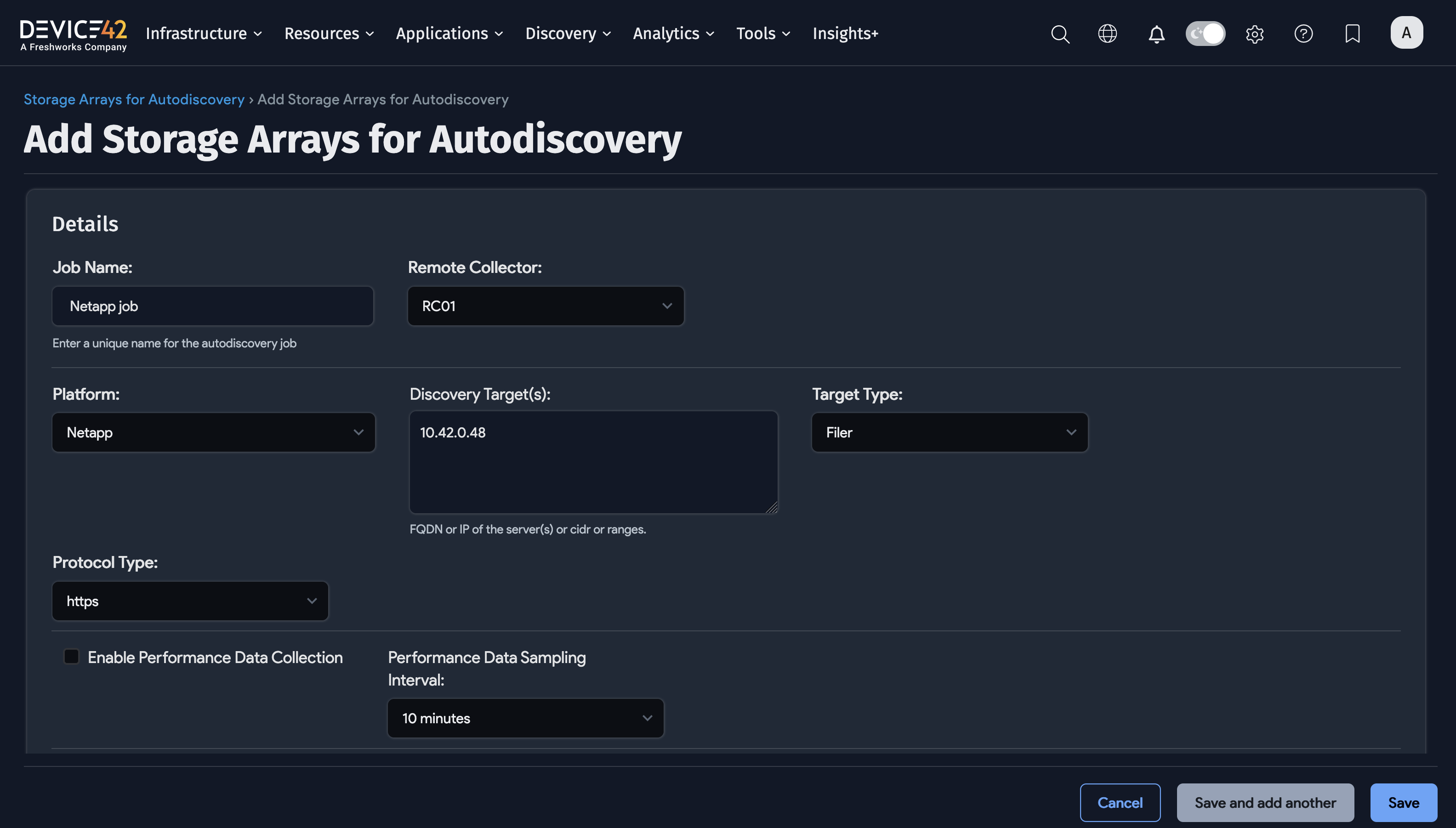Open the Target Type Filer dropdown
Image resolution: width=1456 pixels, height=828 pixels.
pos(949,432)
